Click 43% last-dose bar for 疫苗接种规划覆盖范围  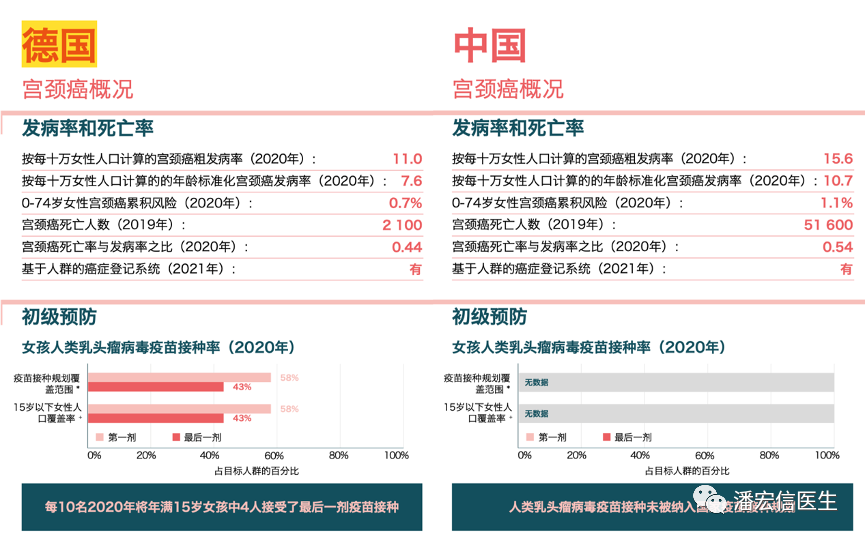pyautogui.click(x=156, y=387)
